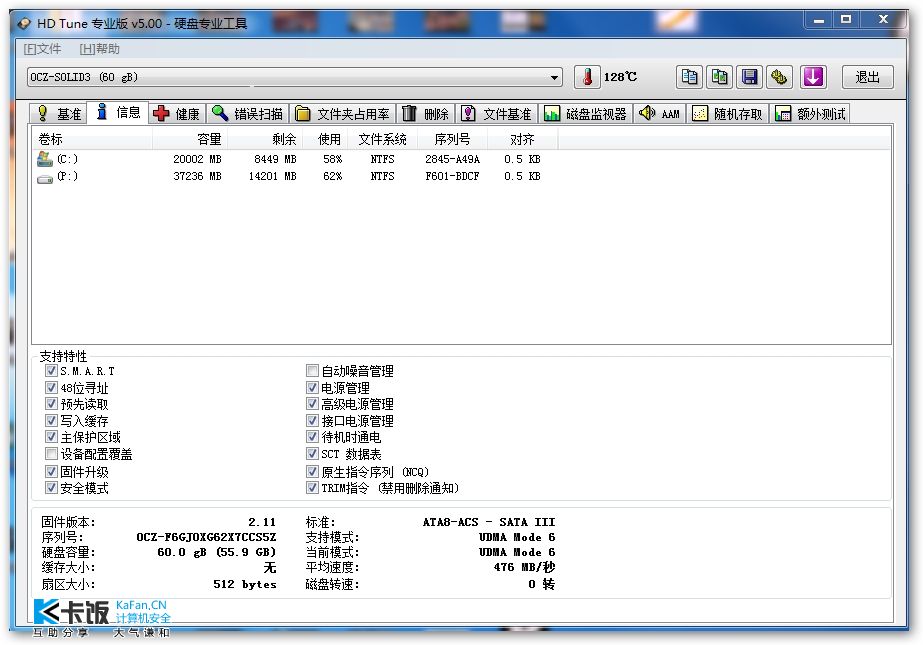The width and height of the screenshot is (923, 645).
Task: Click the save screenshot floppy disk icon
Action: coord(749,77)
